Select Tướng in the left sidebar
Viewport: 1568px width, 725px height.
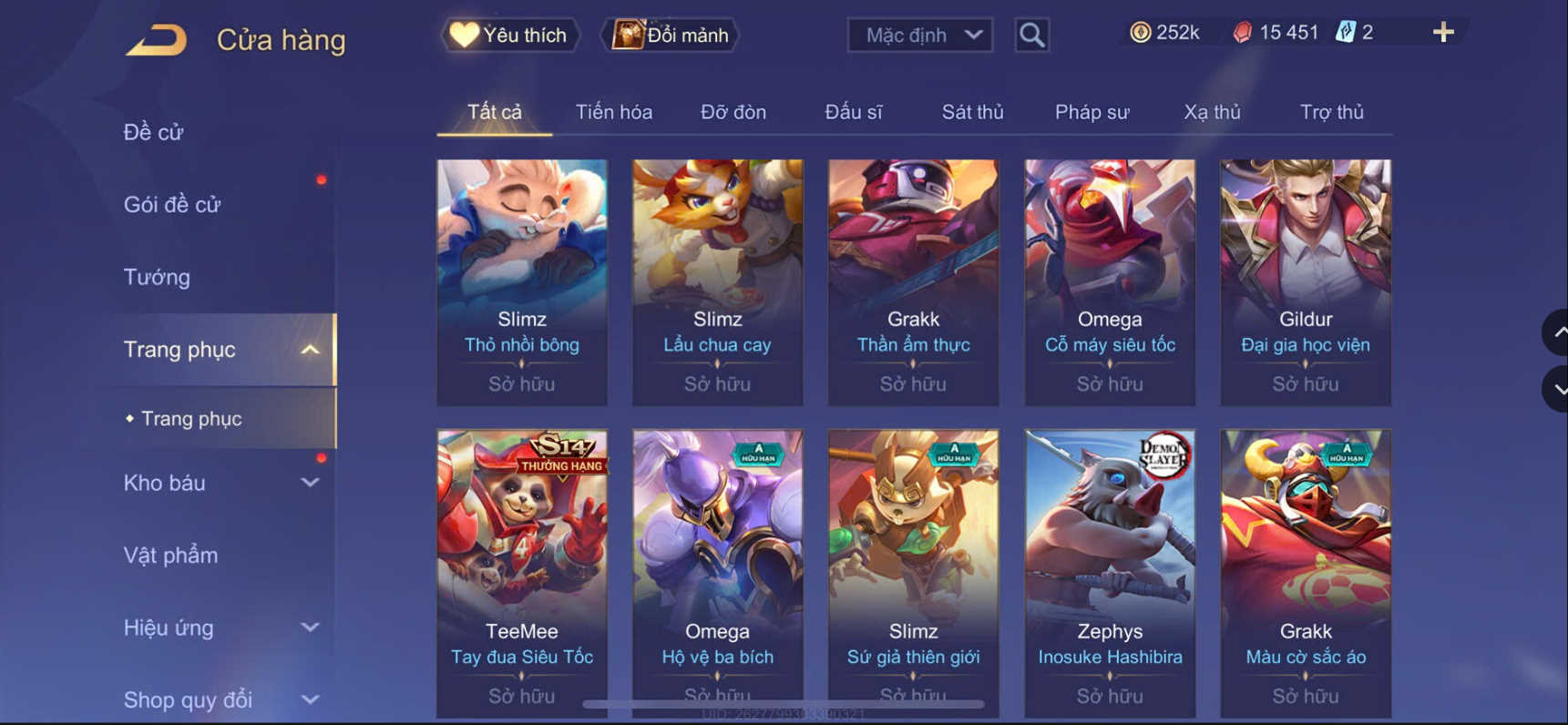point(157,277)
